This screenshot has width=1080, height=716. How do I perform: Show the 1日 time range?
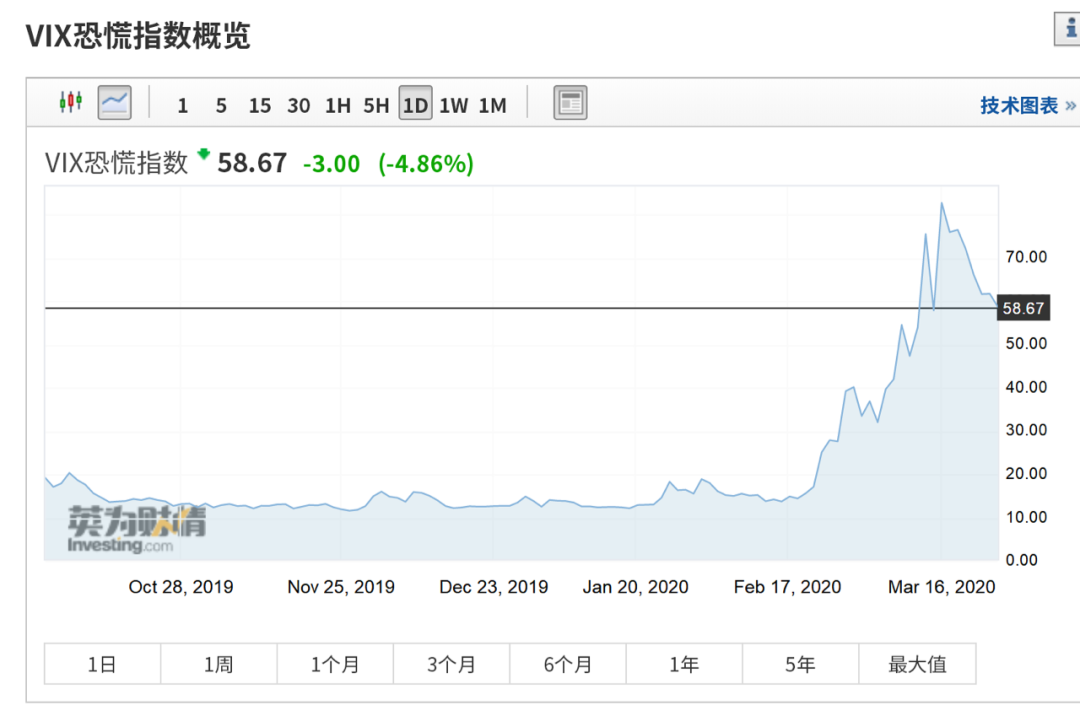click(102, 664)
